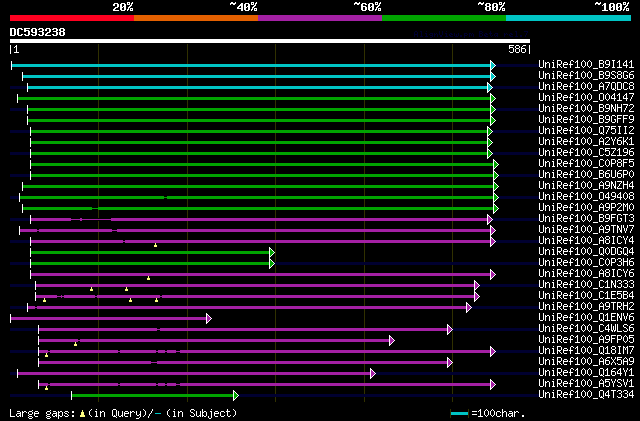Viewport: 640px width, 421px height.
Task: Select the UniRef100_A9NZH4 label
Action: tap(586, 185)
